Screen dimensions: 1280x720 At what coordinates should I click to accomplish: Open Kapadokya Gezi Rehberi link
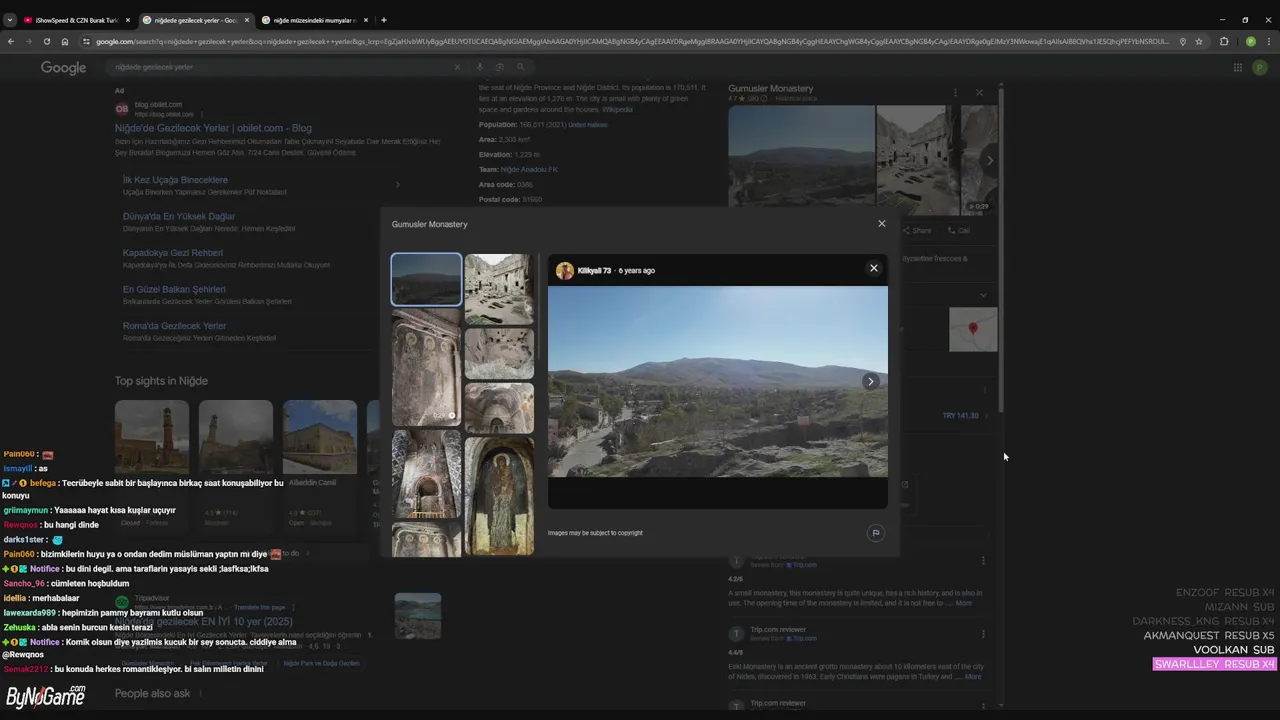click(x=173, y=253)
